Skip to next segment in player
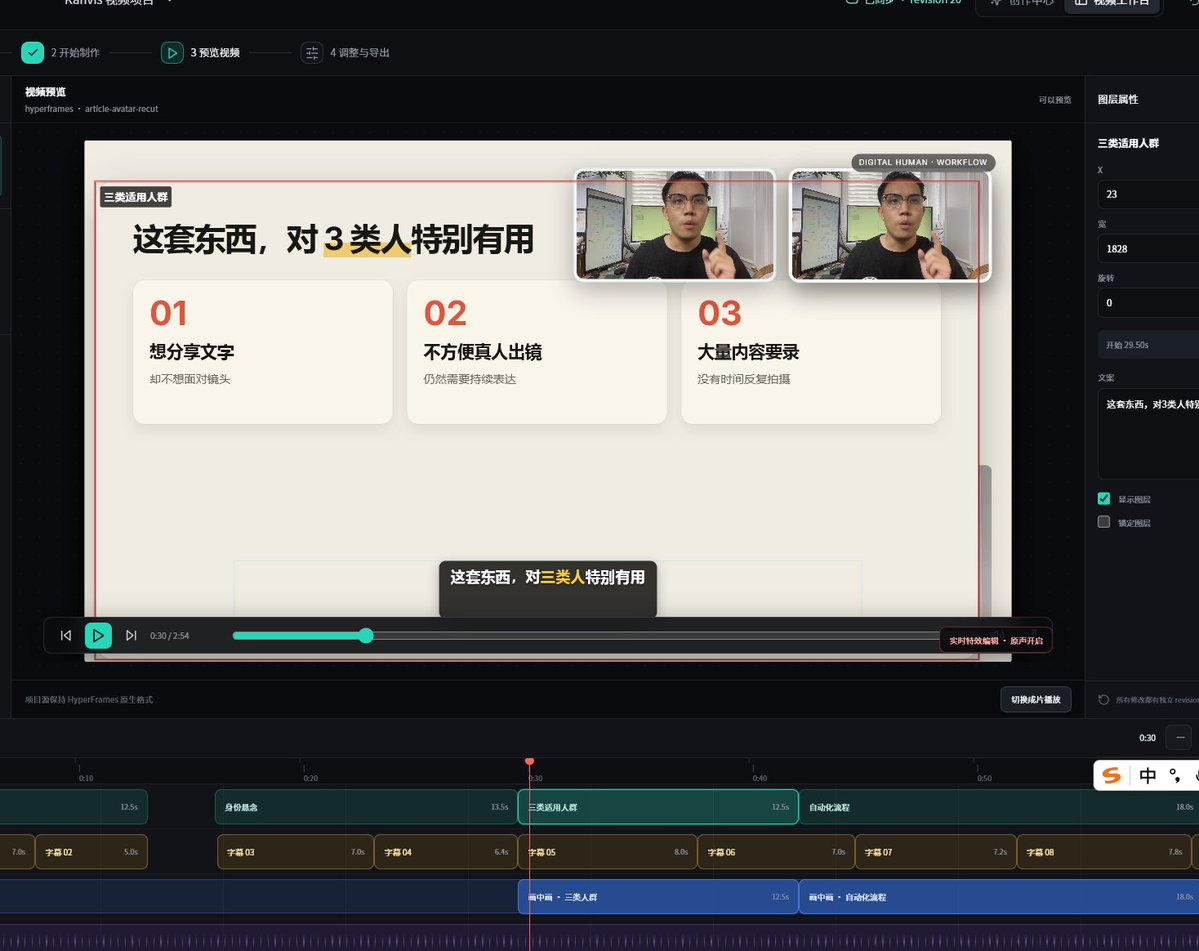The height and width of the screenshot is (951, 1199). [x=131, y=635]
